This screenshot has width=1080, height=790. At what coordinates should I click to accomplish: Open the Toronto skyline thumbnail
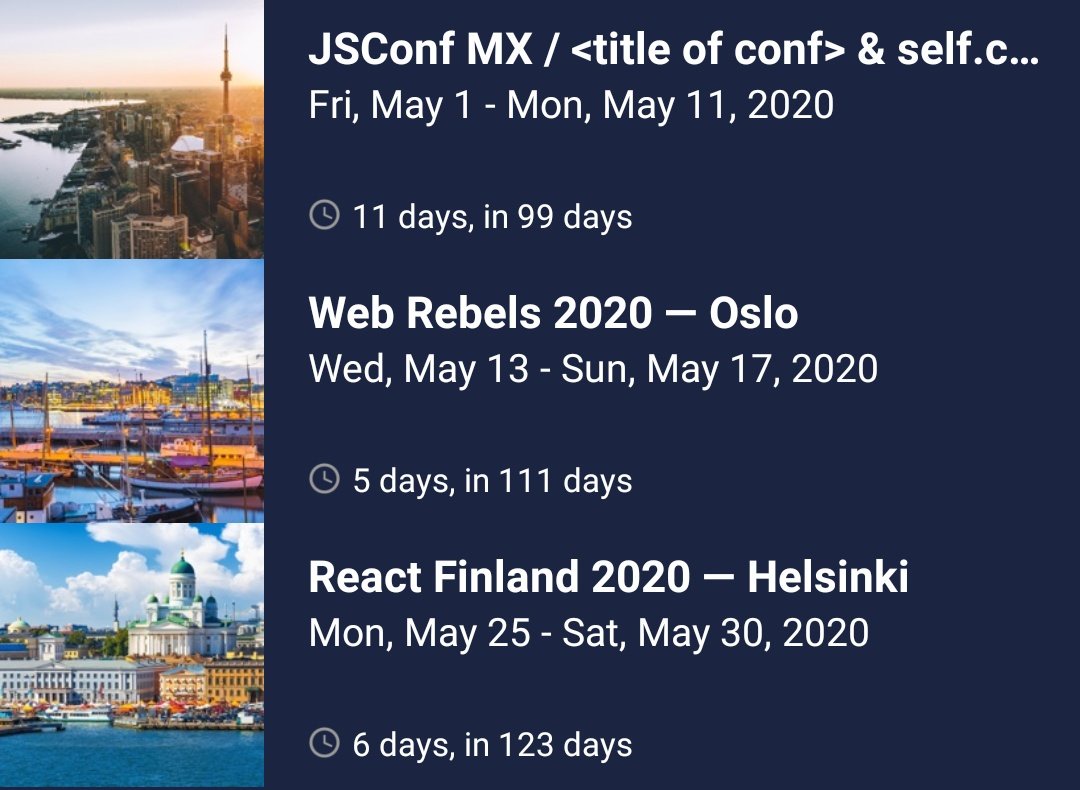(x=132, y=129)
